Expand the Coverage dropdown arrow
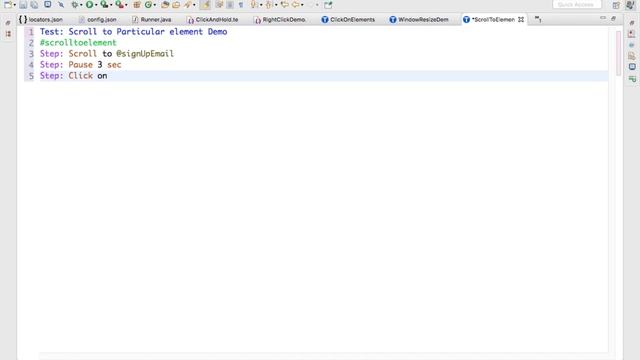This screenshot has width=640, height=360. pyautogui.click(x=111, y=5)
